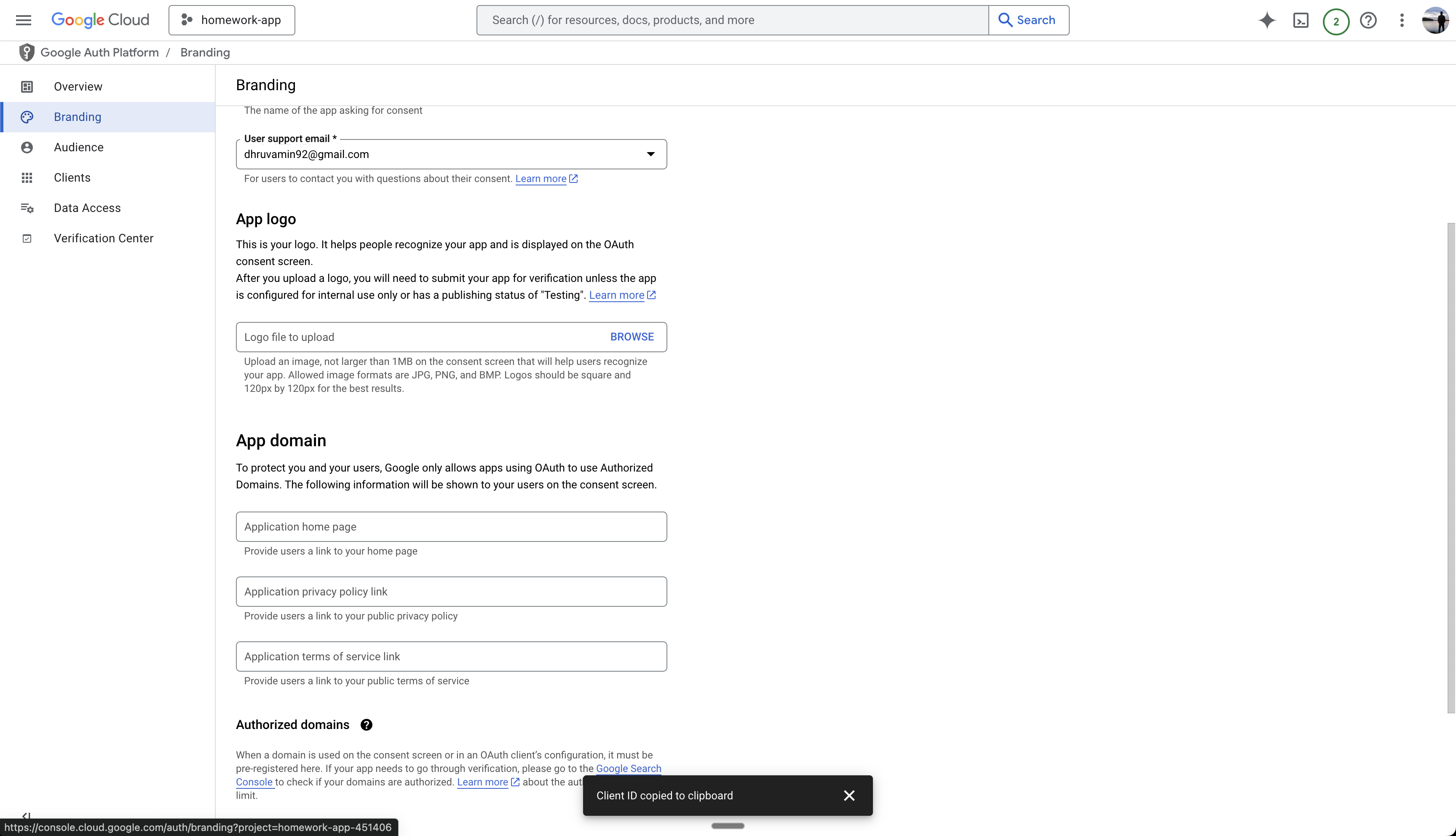Click the Data Access settings-list icon

point(27,208)
